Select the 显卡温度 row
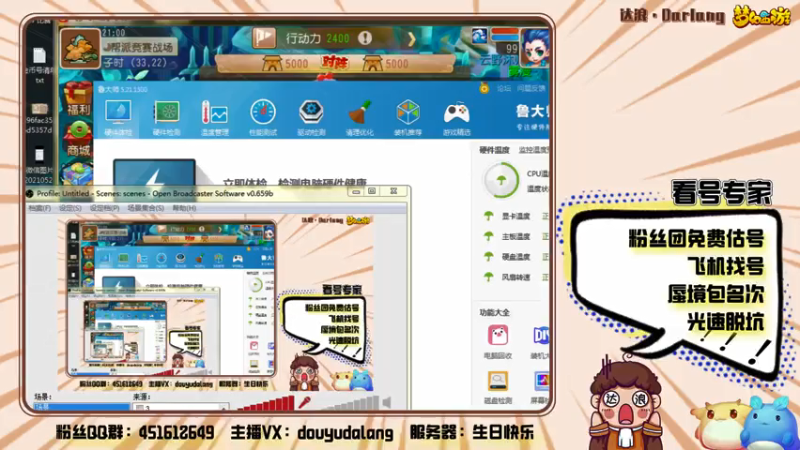 click(515, 216)
